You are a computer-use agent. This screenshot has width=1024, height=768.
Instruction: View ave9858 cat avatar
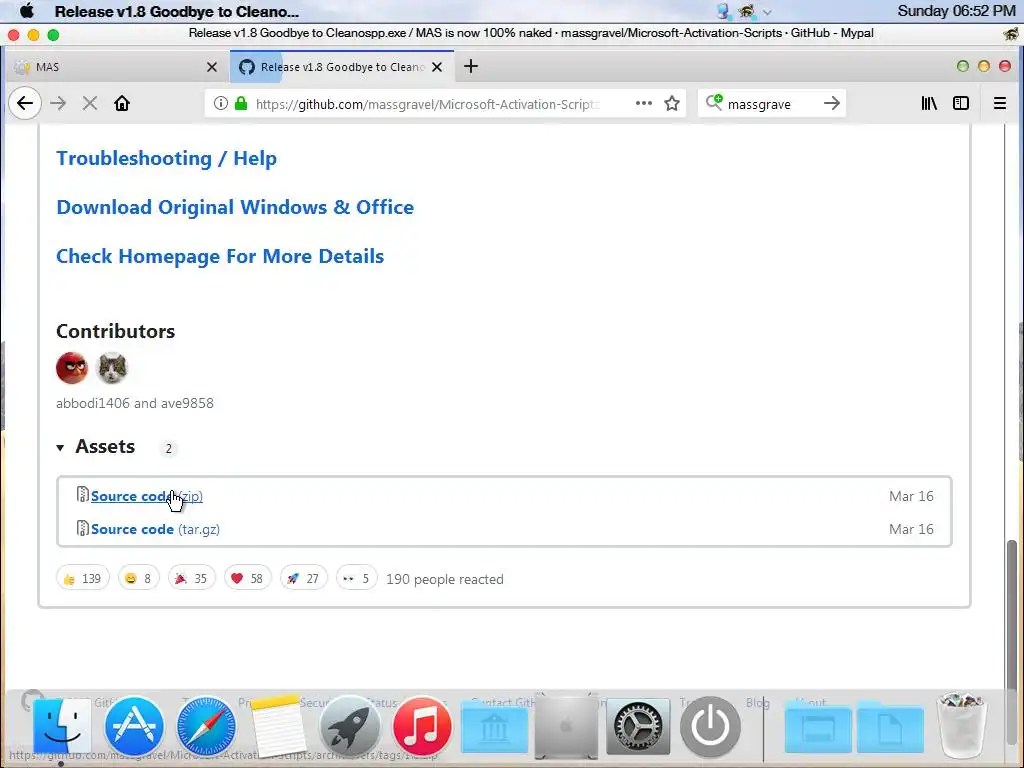[x=112, y=368]
